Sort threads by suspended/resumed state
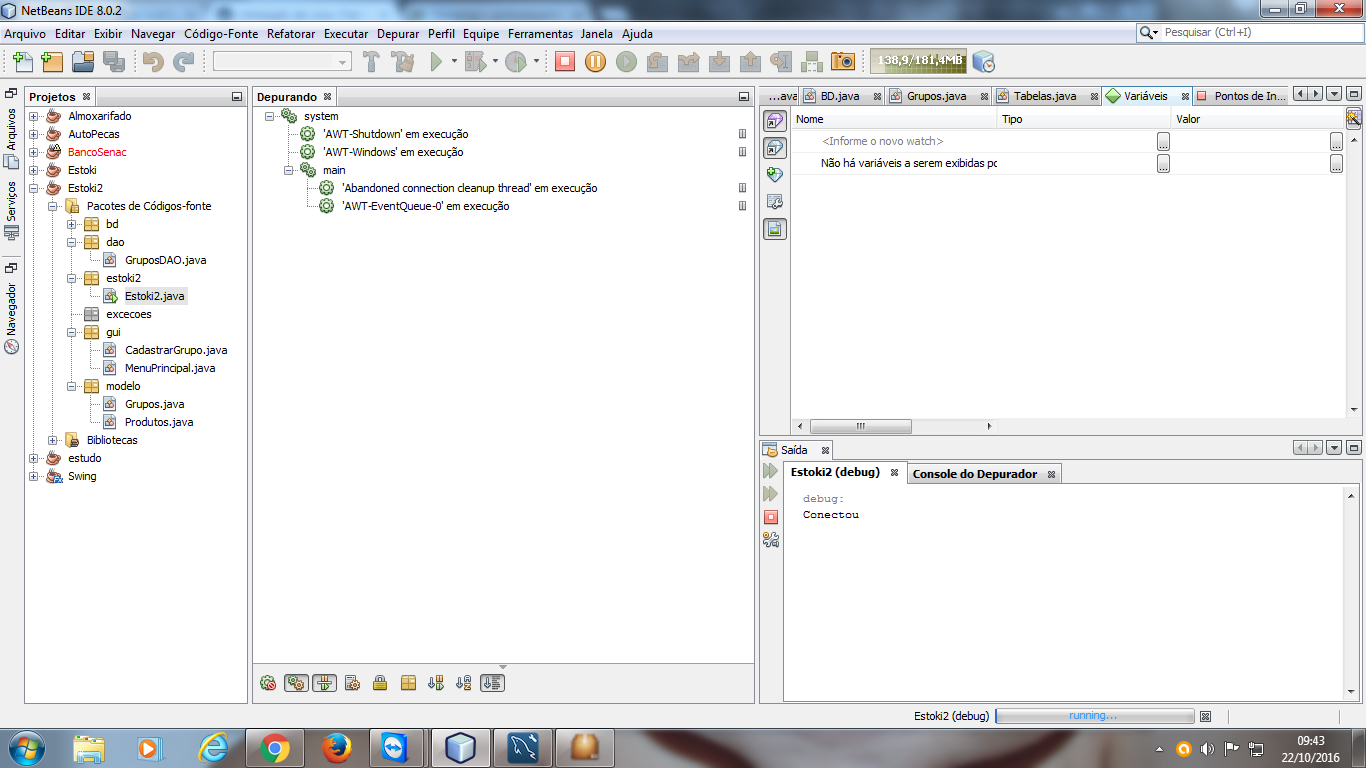 point(435,683)
